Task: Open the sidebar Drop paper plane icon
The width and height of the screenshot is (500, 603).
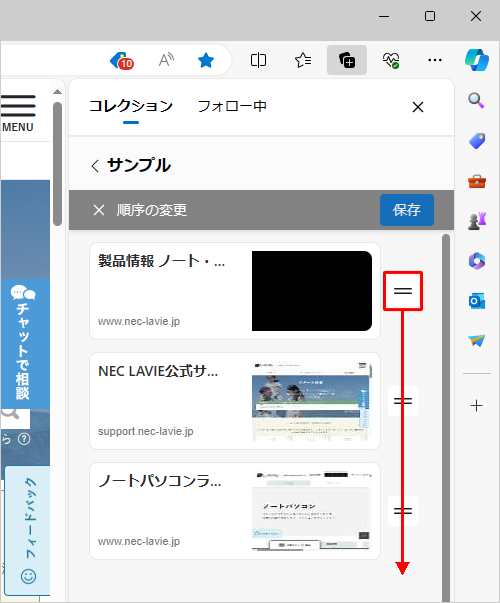Action: [477, 341]
